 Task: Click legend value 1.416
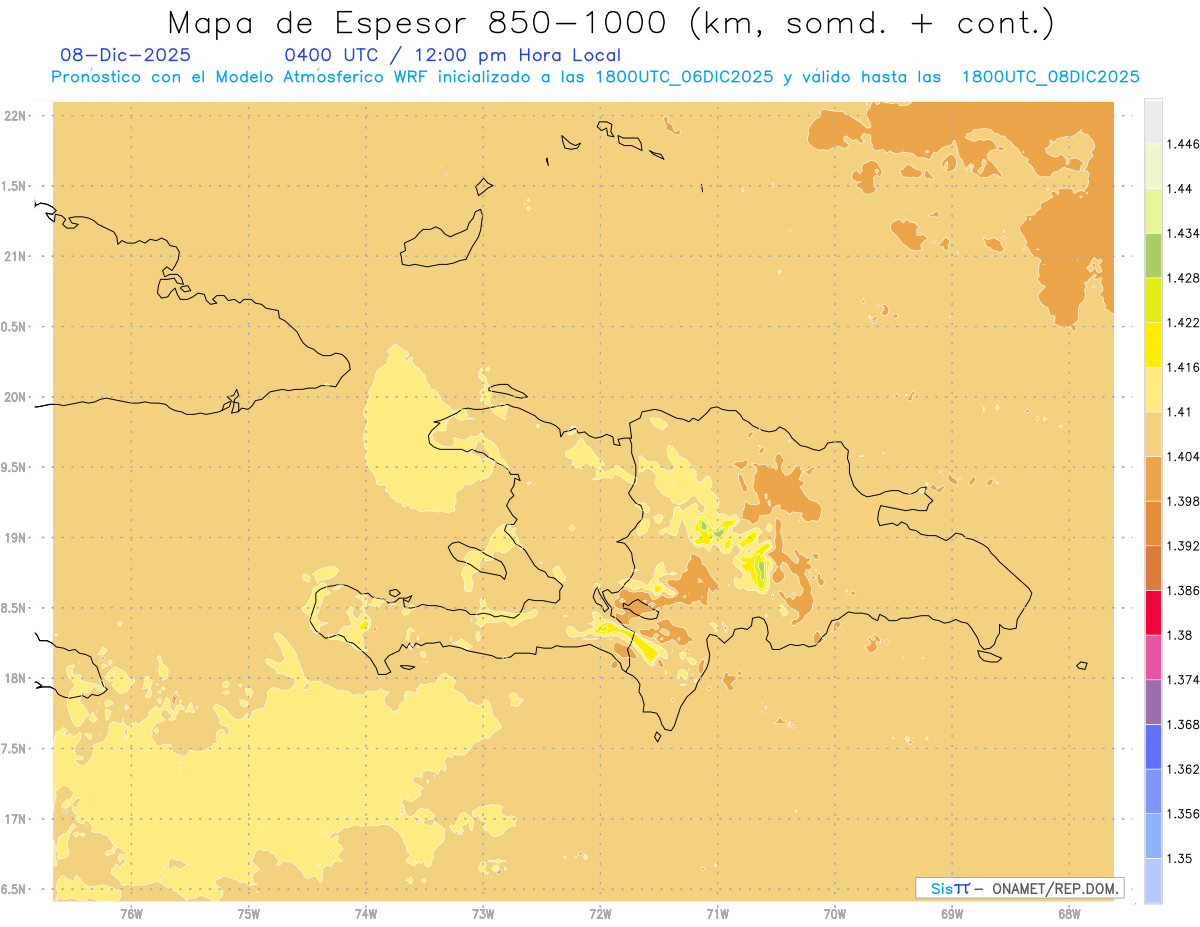pyautogui.click(x=1183, y=367)
